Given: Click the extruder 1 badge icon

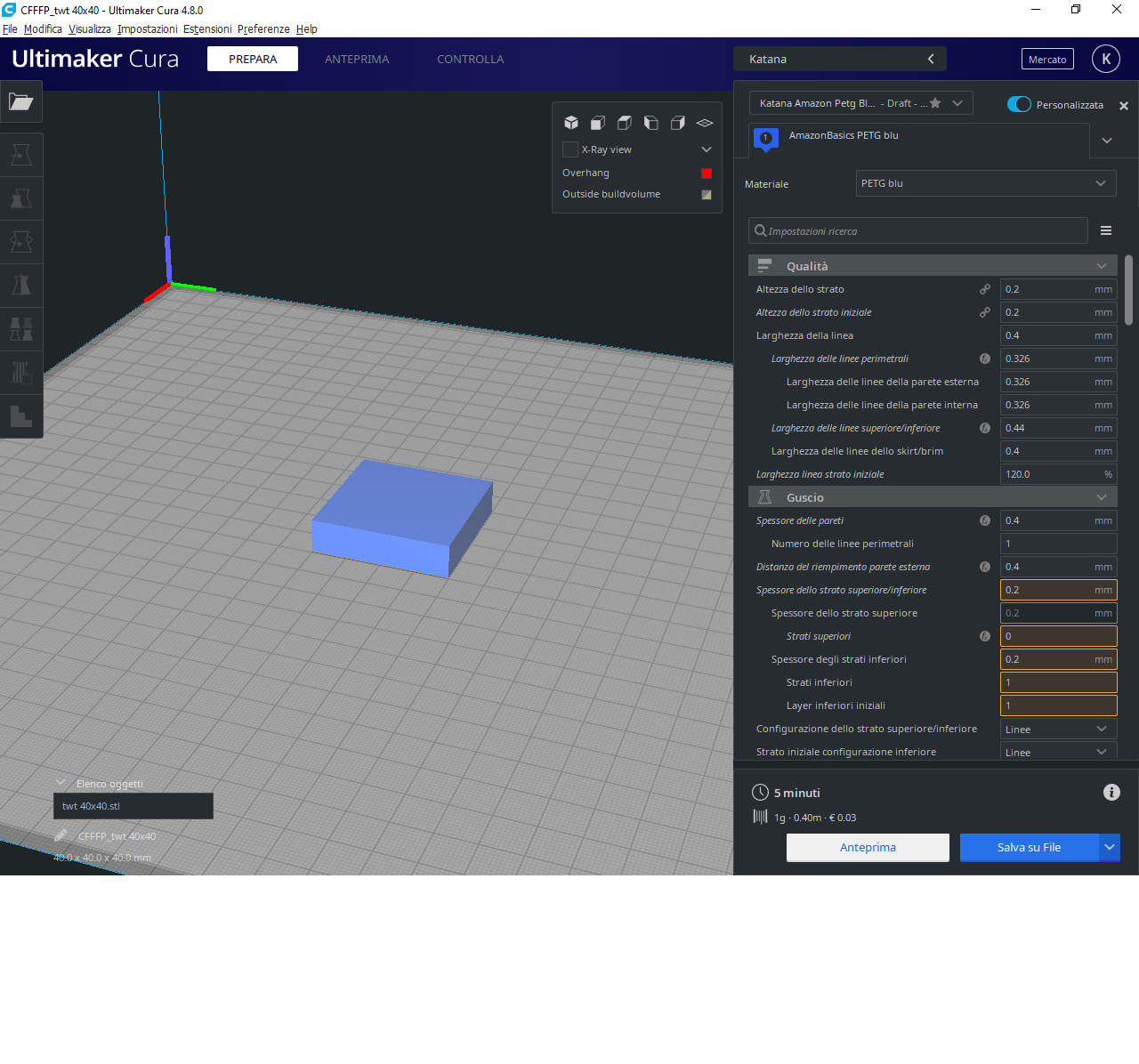Looking at the screenshot, I should coord(766,139).
